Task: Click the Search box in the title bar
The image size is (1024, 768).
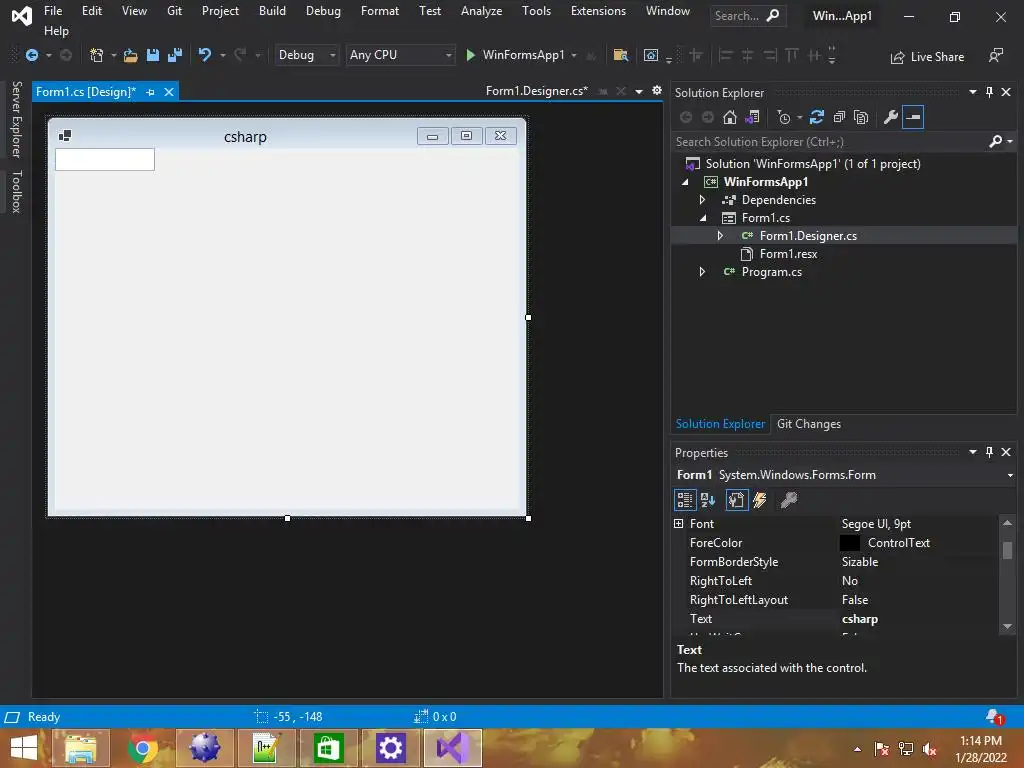Action: 748,16
